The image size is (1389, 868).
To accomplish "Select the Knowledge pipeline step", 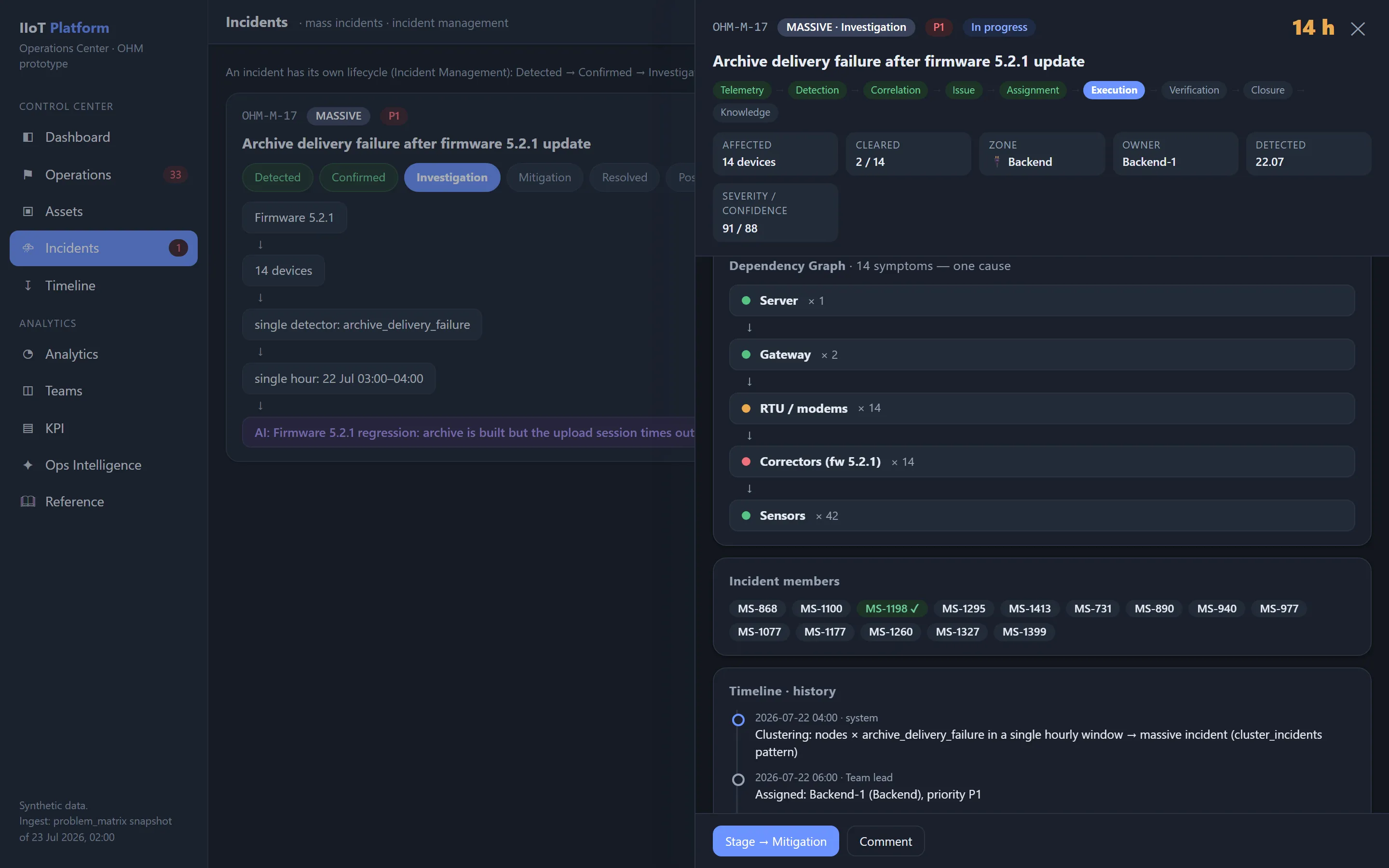I will 745,112.
